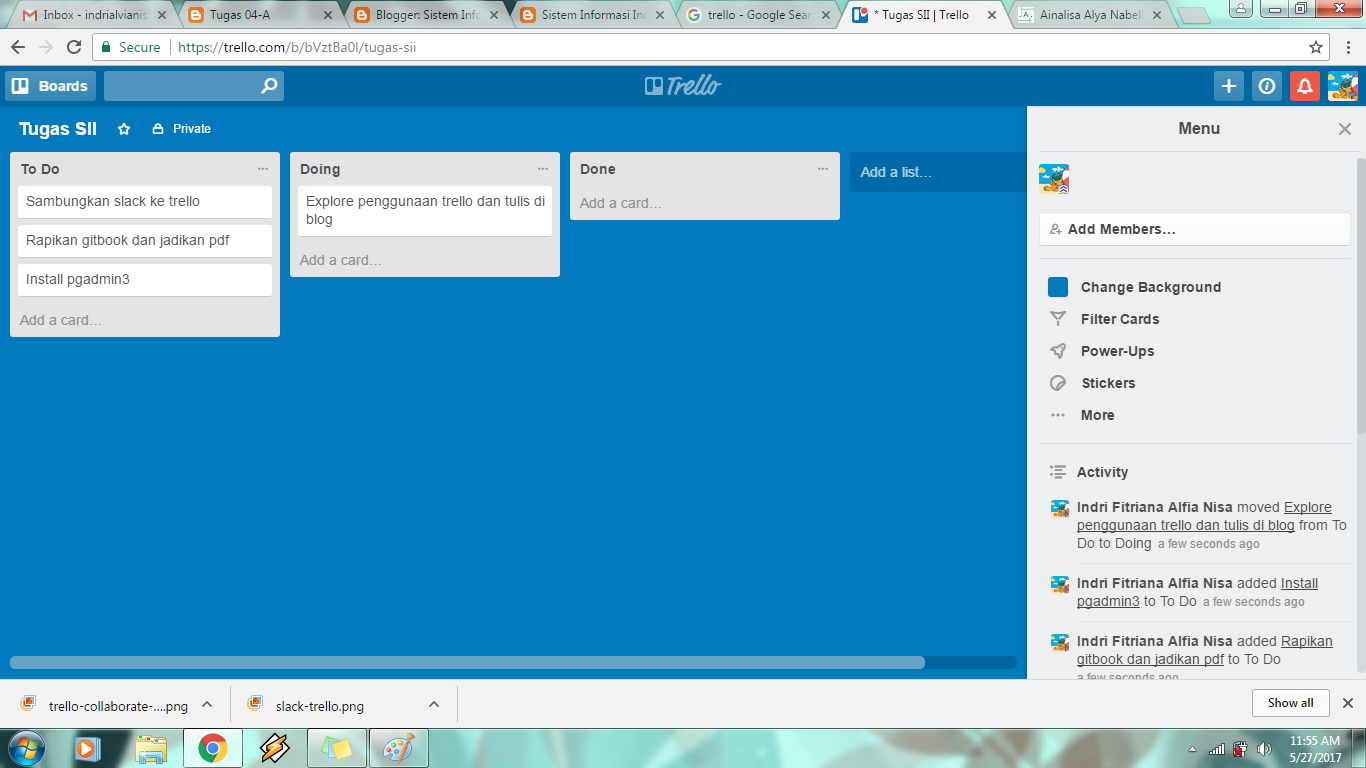The height and width of the screenshot is (768, 1366).
Task: Expand trello-collaborate download options arrow
Action: 207,704
